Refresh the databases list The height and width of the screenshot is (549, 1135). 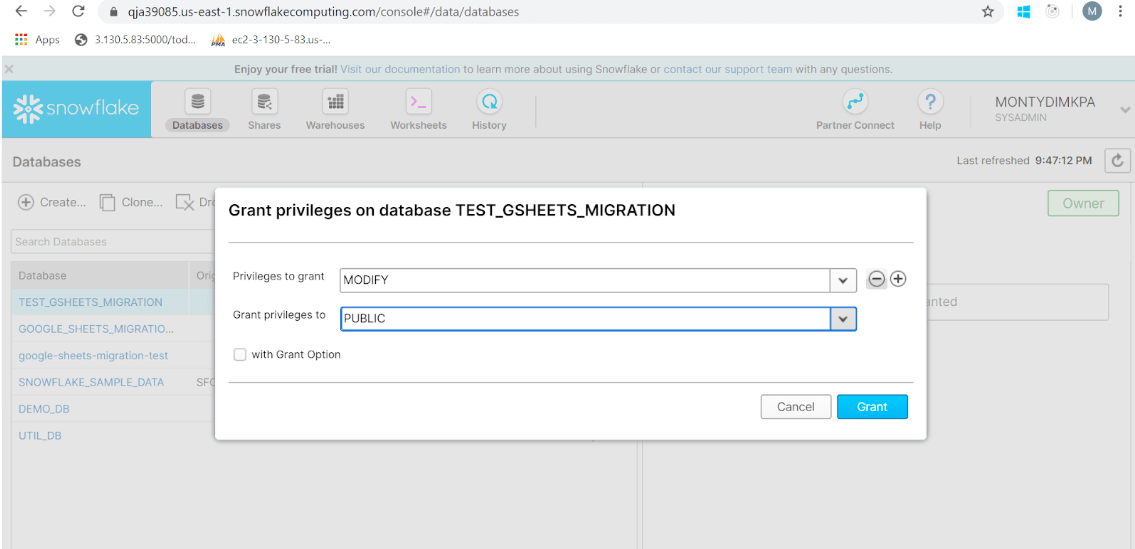point(1117,161)
